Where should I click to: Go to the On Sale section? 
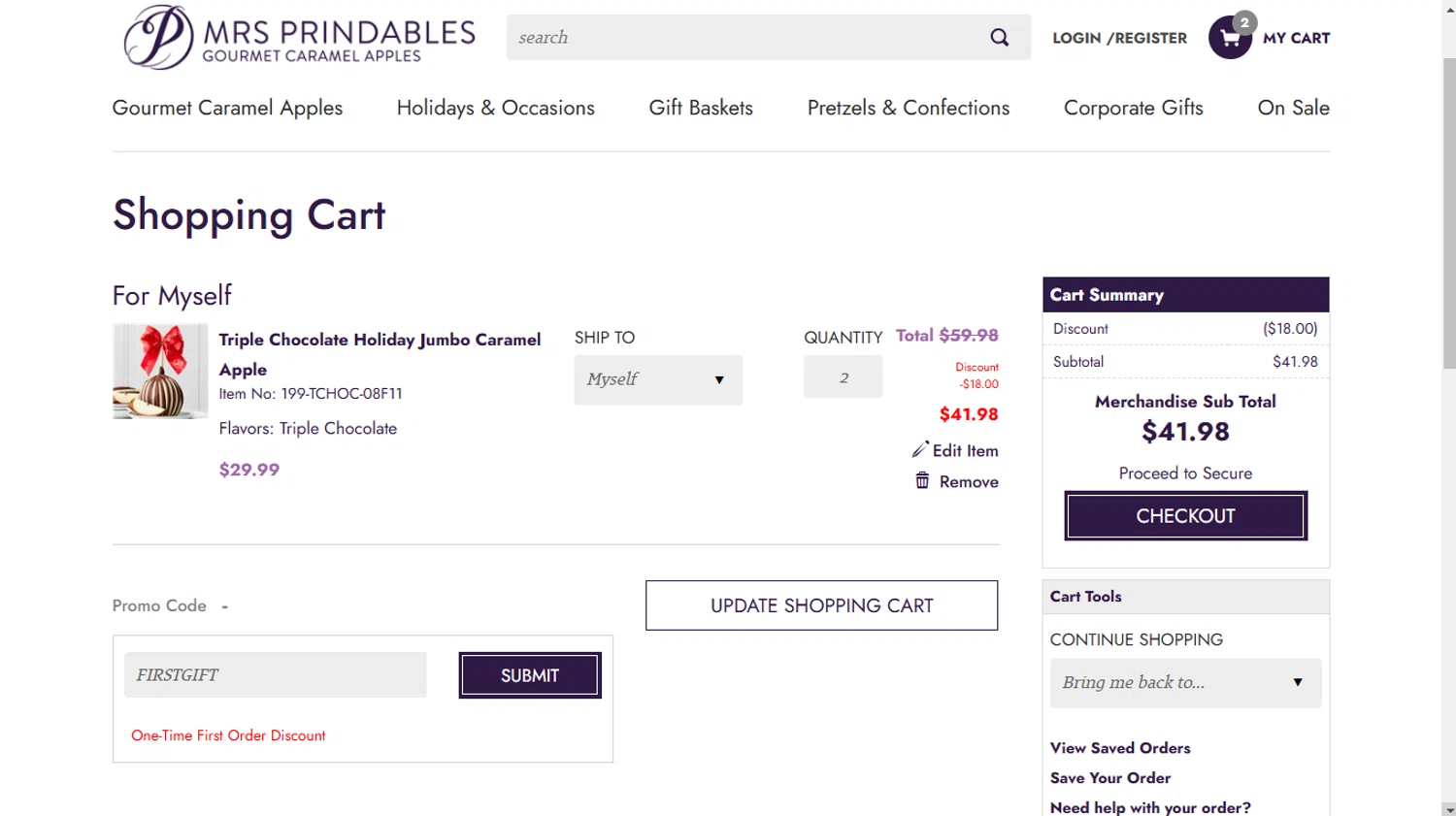(x=1293, y=108)
